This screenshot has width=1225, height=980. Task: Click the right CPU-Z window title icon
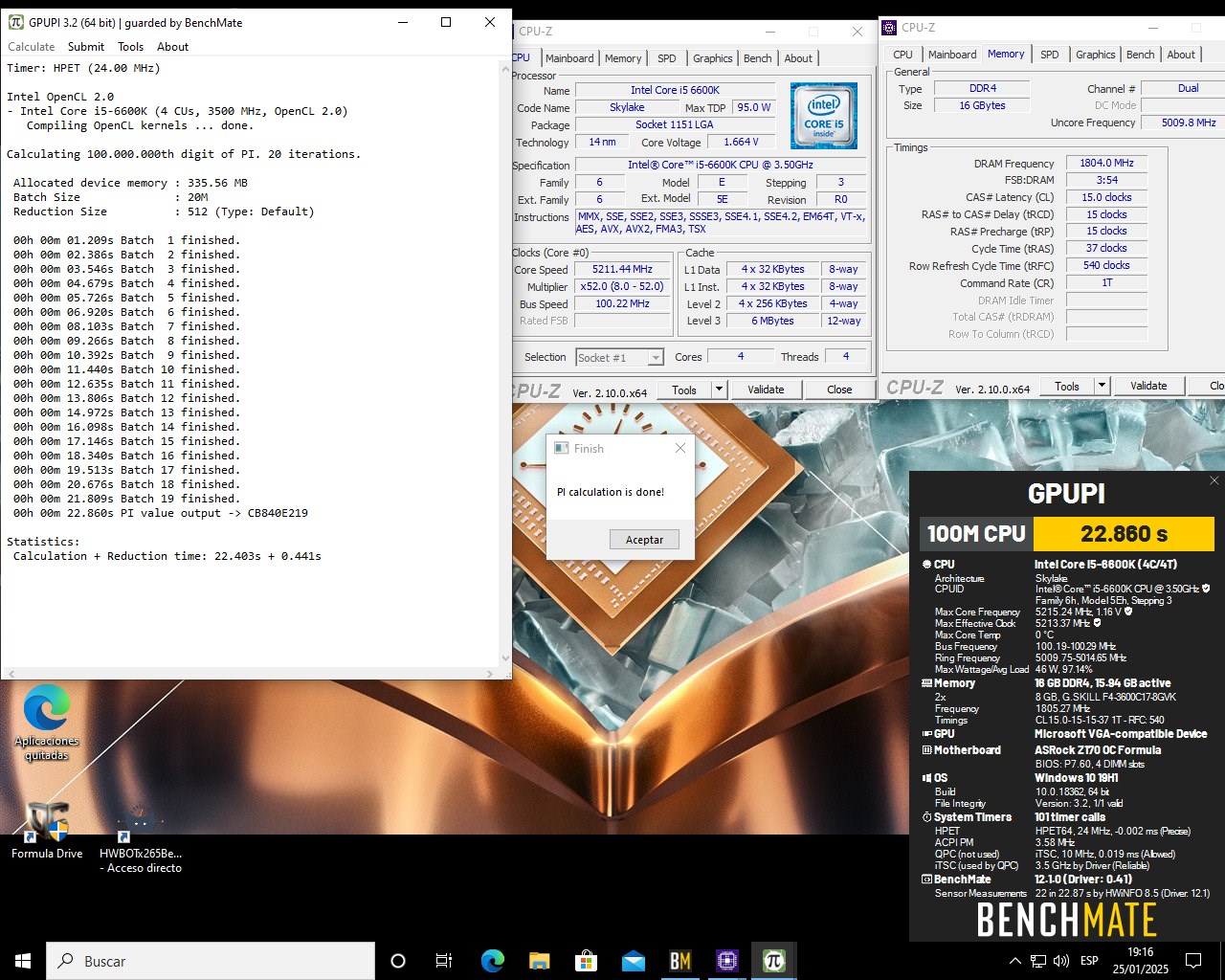(x=889, y=28)
